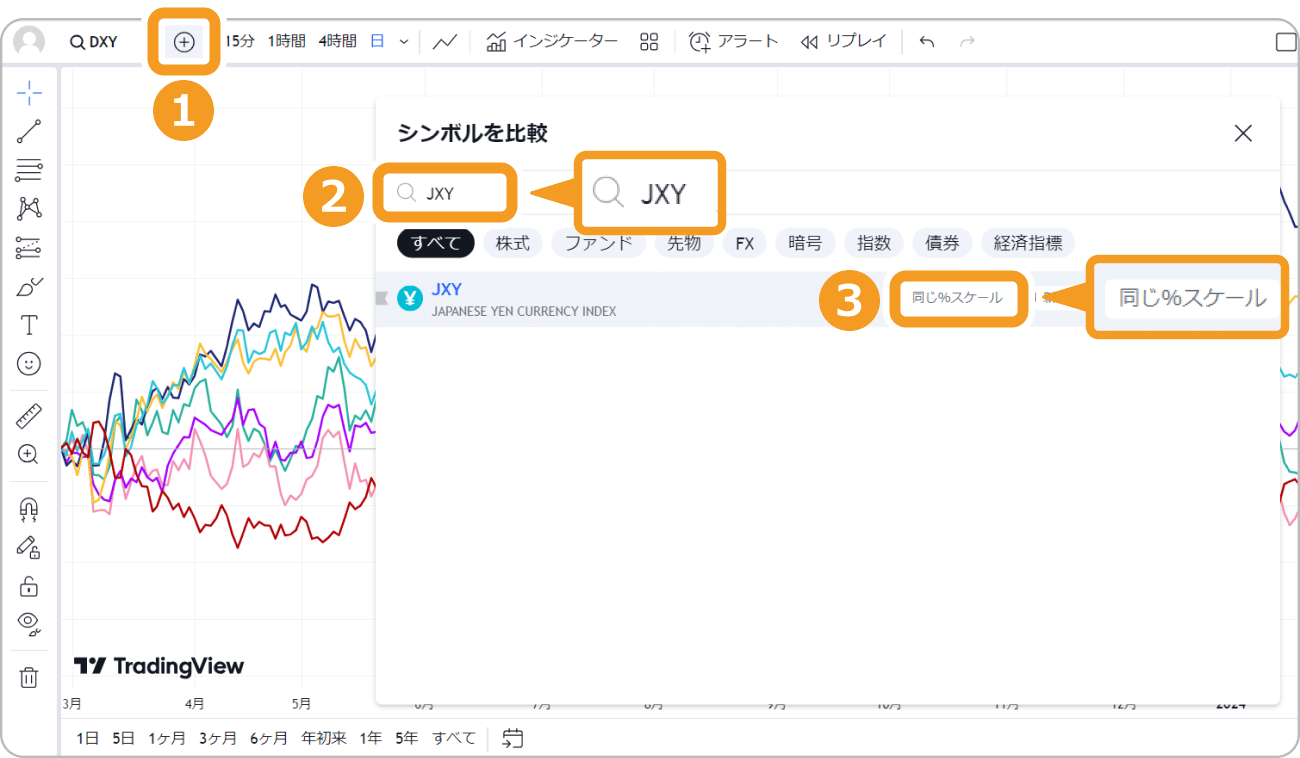Open the indicator templates grid icon
The image size is (1300, 758).
[x=650, y=42]
